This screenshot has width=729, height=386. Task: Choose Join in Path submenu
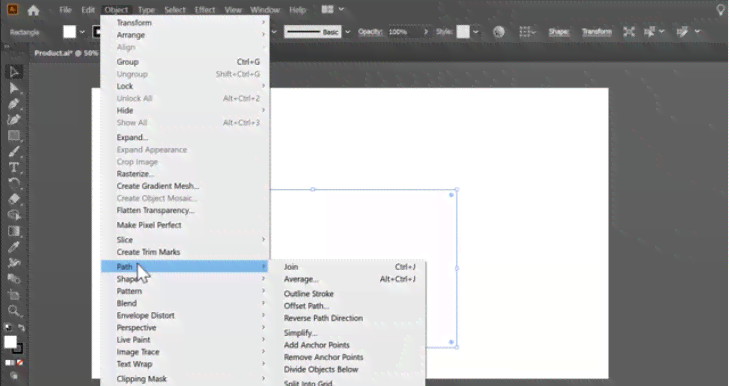(348, 267)
